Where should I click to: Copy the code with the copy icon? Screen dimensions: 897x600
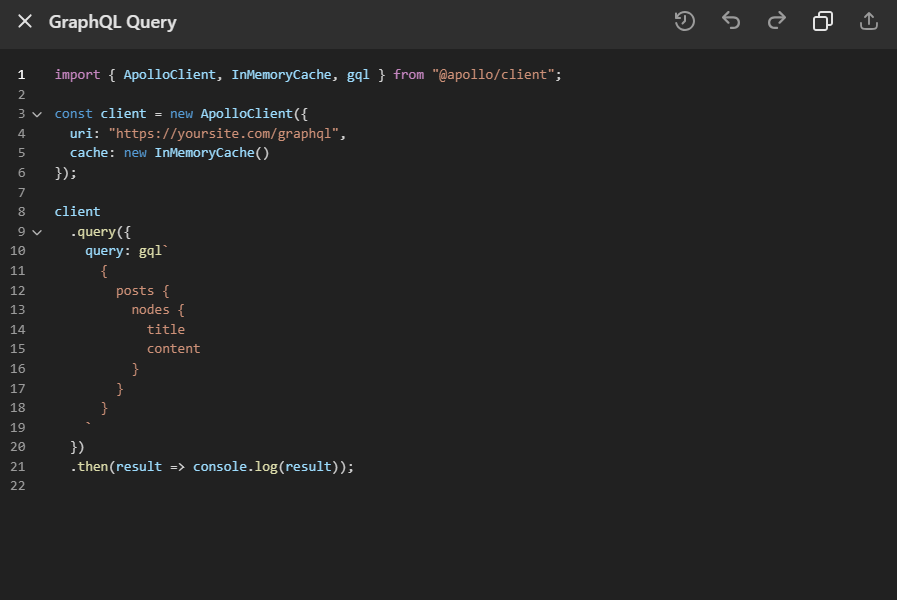click(x=823, y=21)
